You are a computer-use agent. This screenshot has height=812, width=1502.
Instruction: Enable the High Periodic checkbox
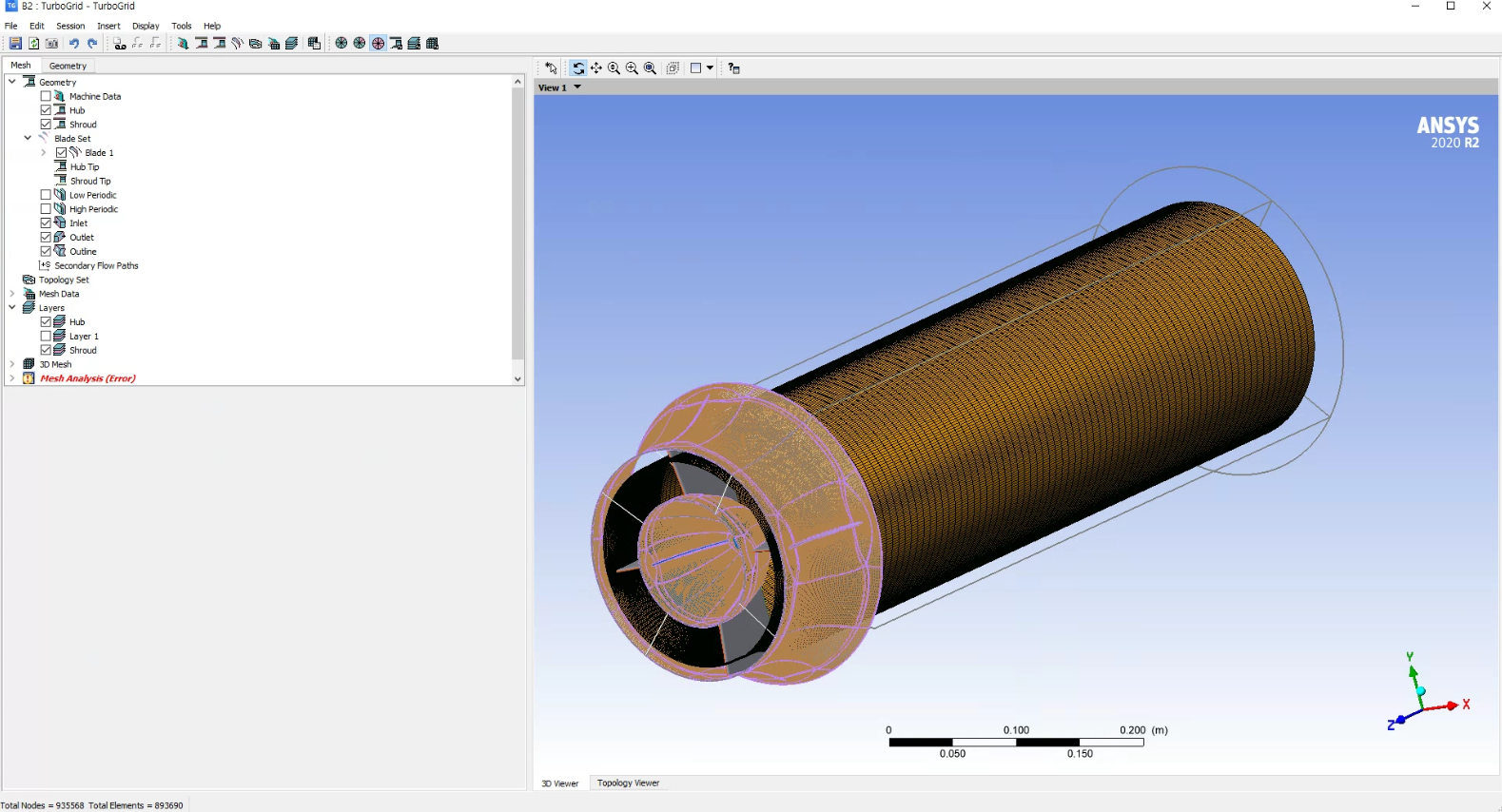point(46,209)
